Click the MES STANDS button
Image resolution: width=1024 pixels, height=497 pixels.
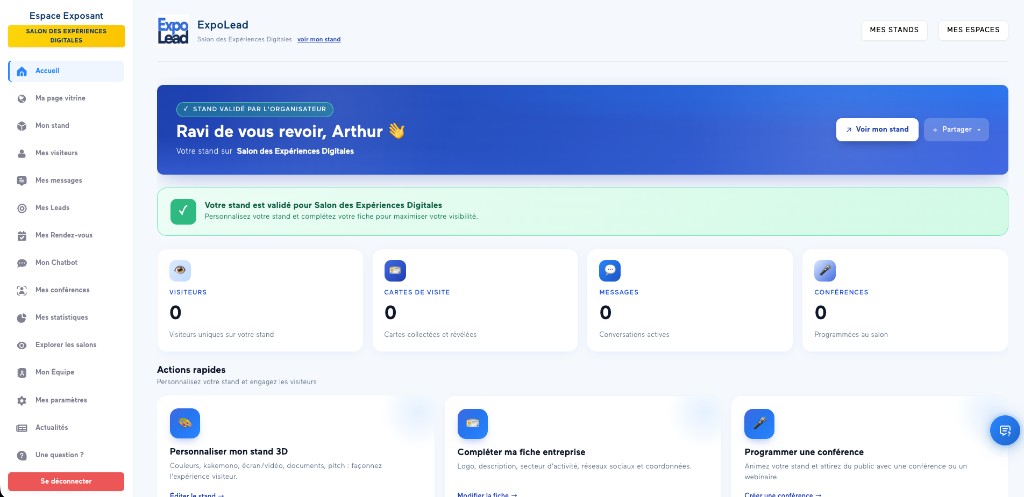click(894, 30)
